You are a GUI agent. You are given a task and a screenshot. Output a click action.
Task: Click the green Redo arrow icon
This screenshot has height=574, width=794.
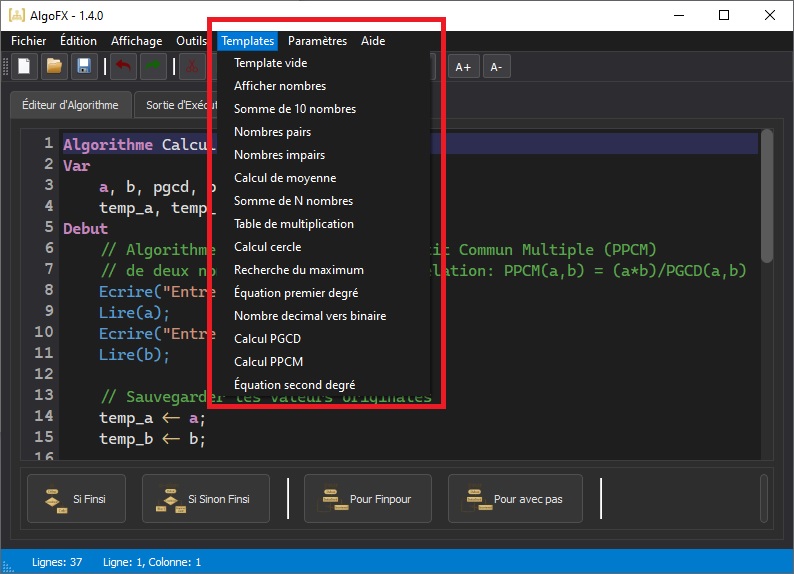click(153, 66)
